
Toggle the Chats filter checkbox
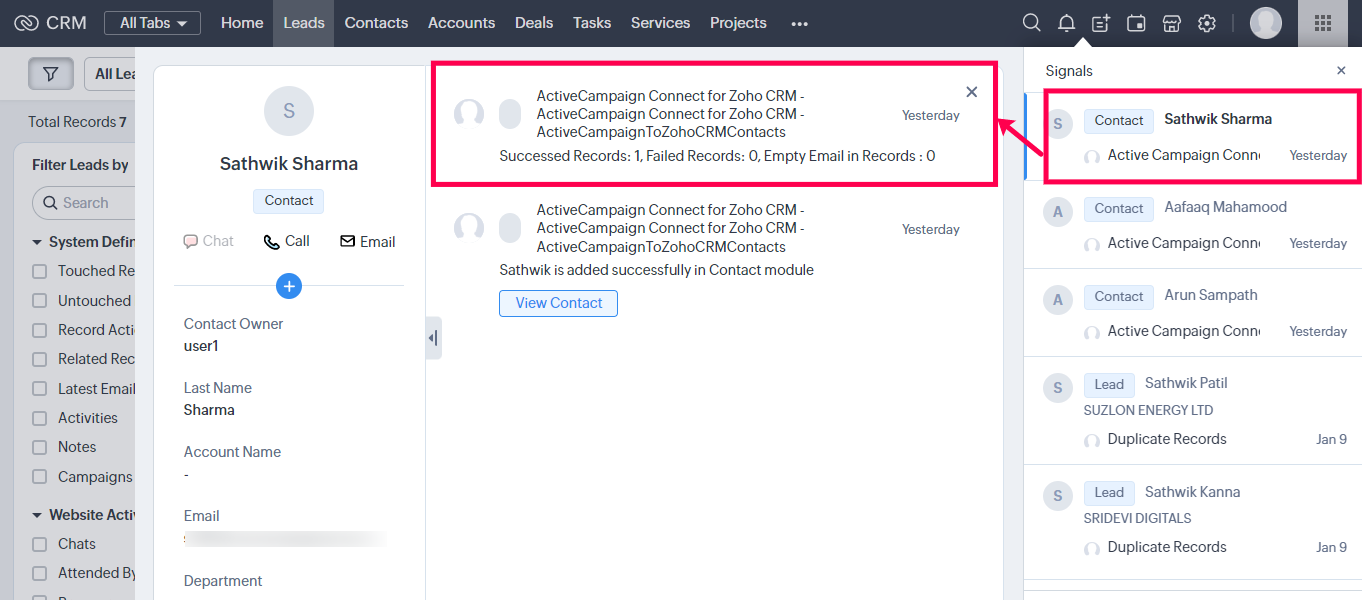pos(40,544)
